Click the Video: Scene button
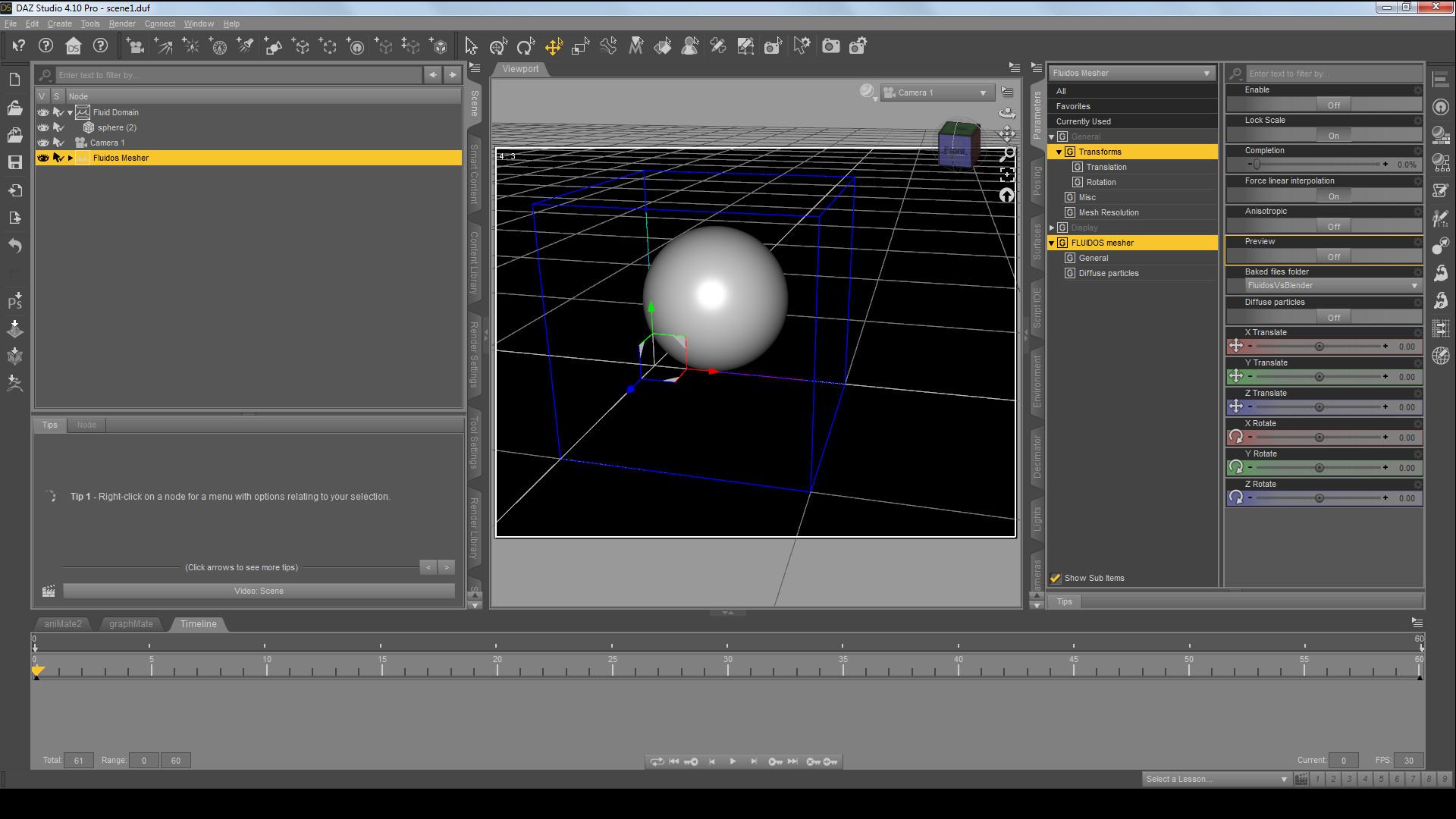This screenshot has width=1456, height=819. [x=259, y=591]
